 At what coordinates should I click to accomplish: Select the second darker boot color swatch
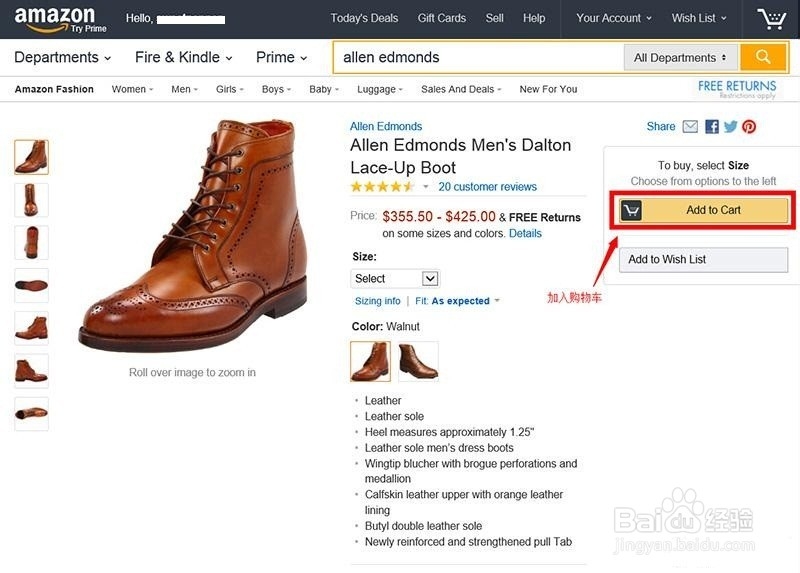418,361
